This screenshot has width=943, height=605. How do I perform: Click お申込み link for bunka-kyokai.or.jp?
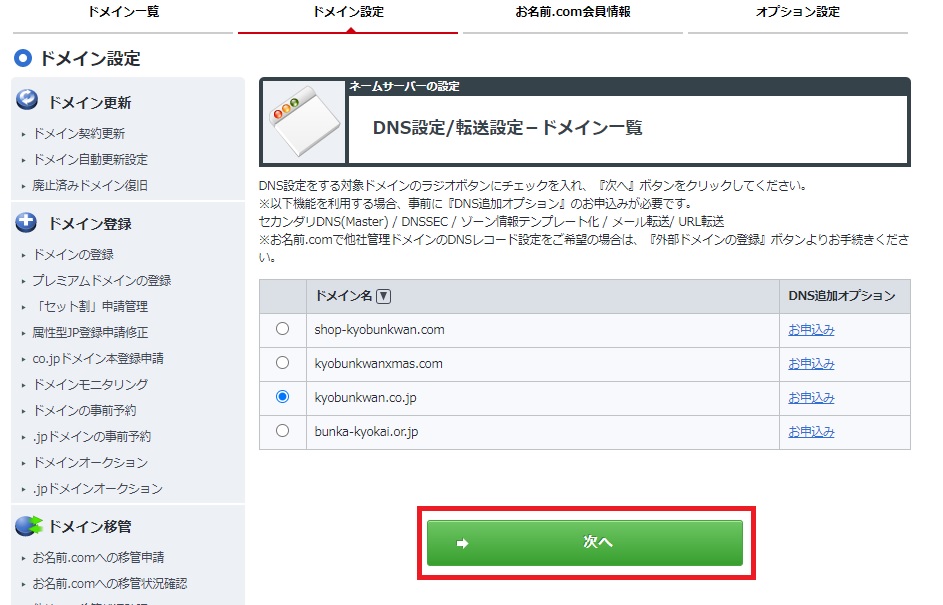click(811, 432)
